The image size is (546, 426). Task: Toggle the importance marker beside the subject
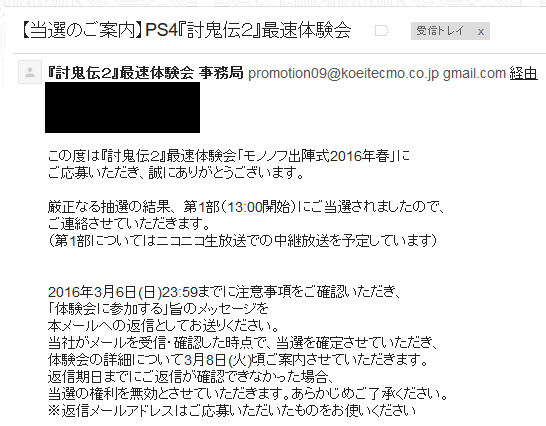tap(382, 31)
